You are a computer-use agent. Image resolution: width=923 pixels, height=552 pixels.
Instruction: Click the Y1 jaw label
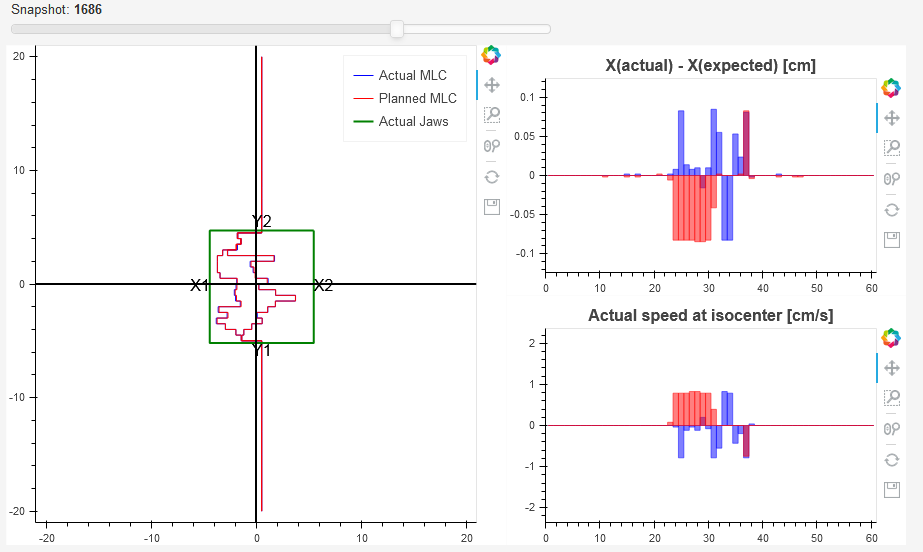[x=261, y=350]
